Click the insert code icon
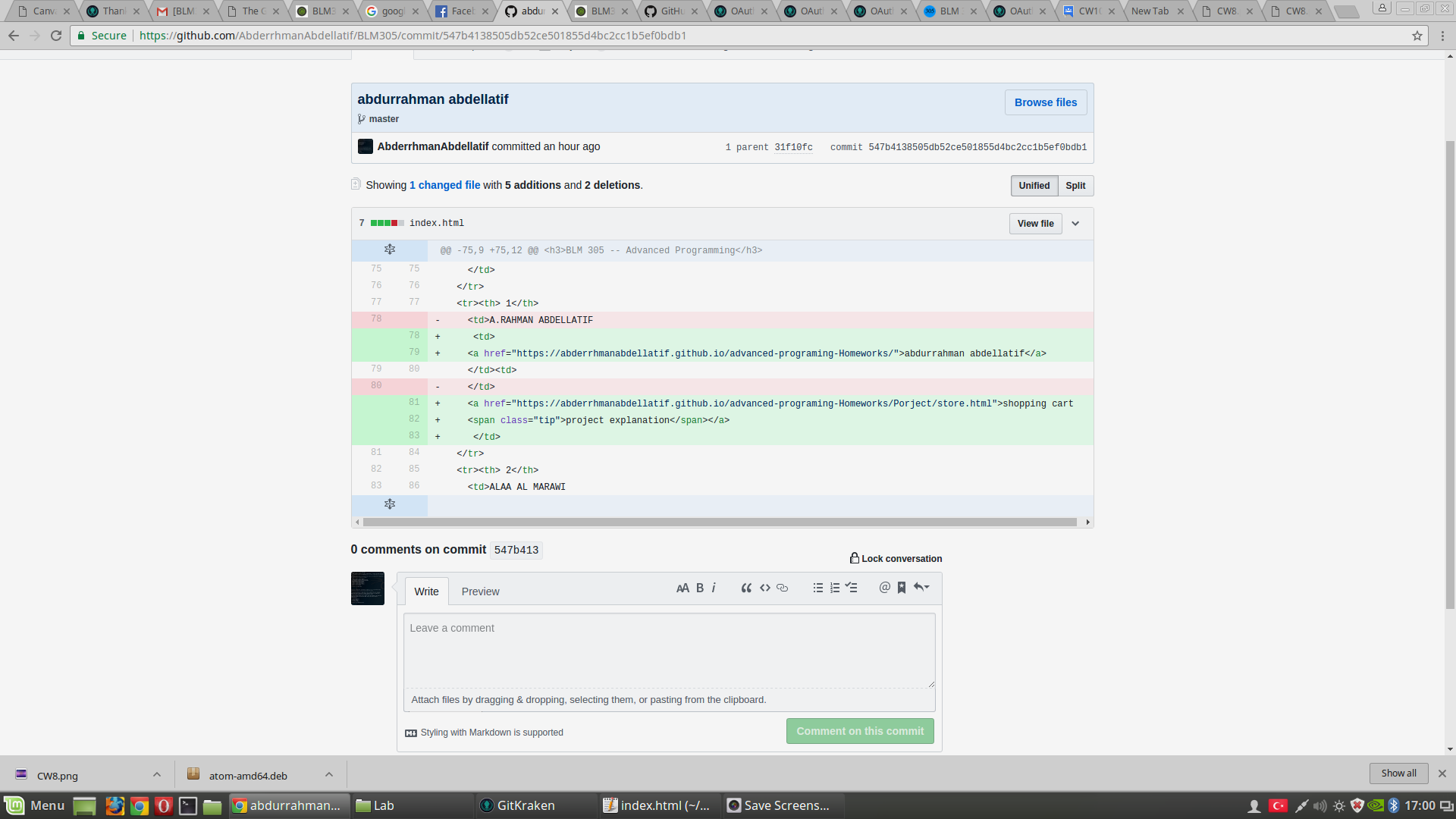 [x=765, y=588]
